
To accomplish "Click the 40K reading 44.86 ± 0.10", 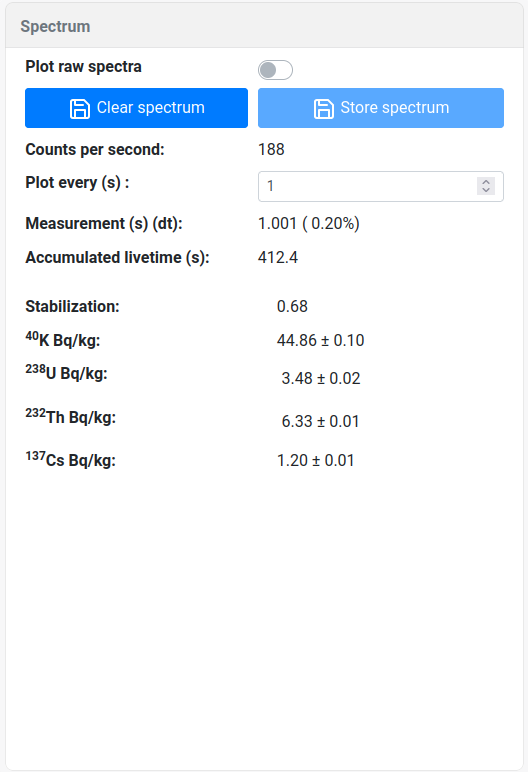I will [x=321, y=340].
